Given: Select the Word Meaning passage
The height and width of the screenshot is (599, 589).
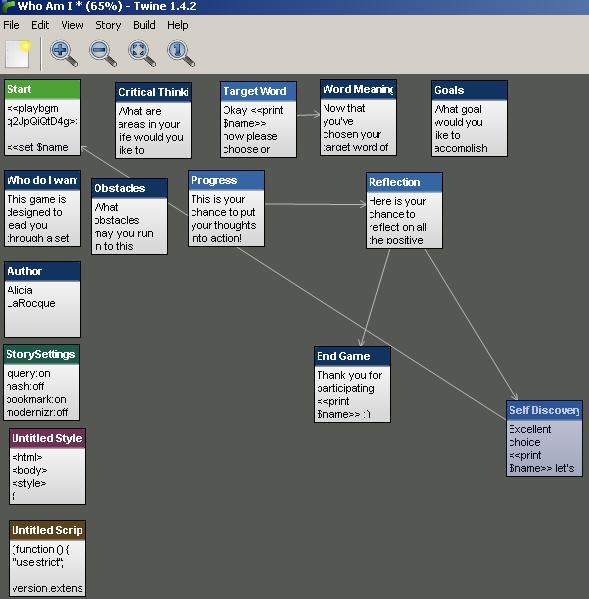Looking at the screenshot, I should [x=358, y=117].
